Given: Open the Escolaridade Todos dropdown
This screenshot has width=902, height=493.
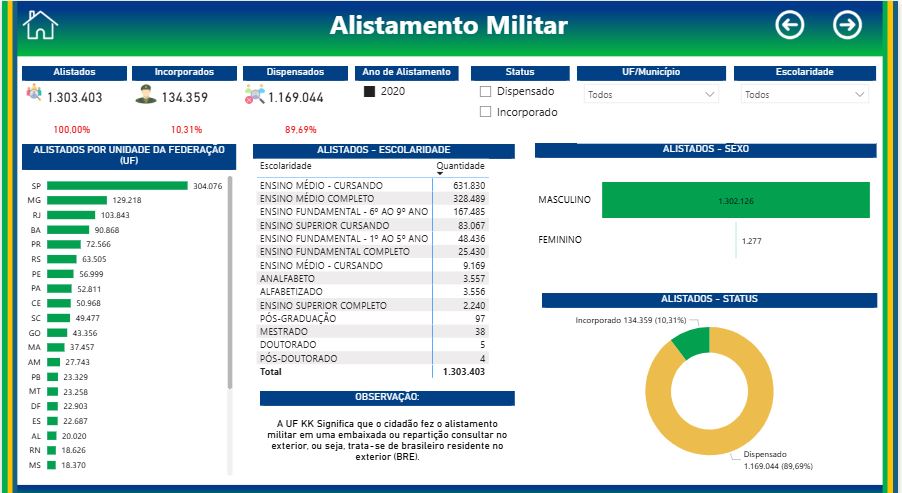Looking at the screenshot, I should coord(804,94).
